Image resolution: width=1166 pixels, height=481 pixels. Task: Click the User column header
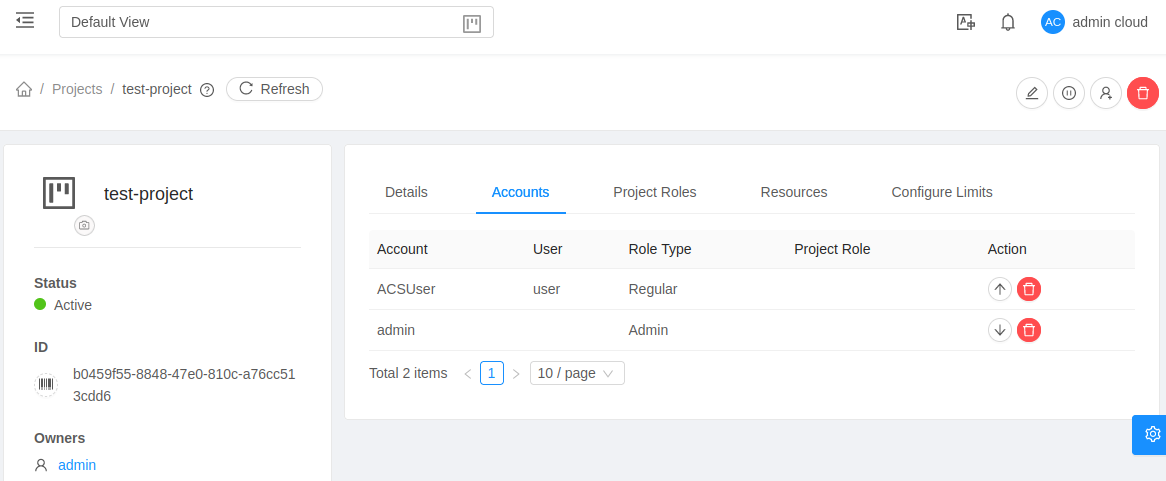click(x=547, y=249)
